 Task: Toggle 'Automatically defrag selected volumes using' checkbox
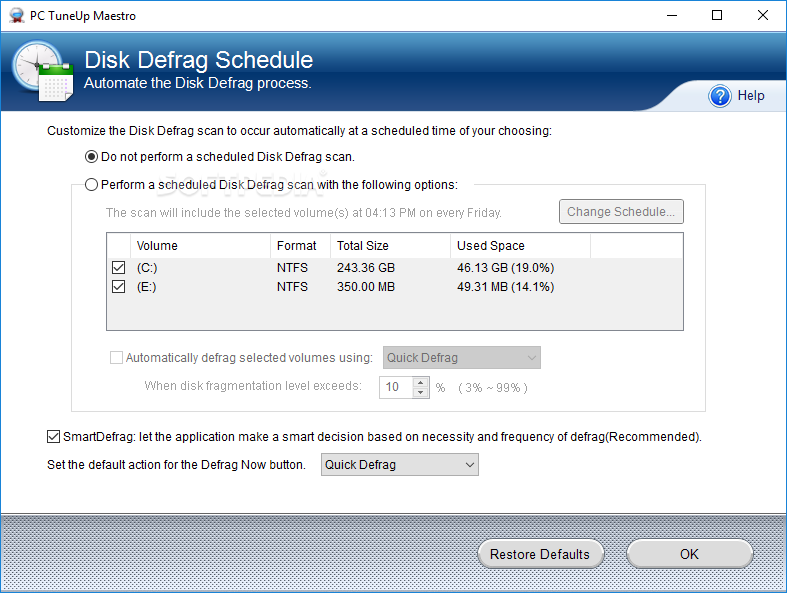(x=116, y=358)
